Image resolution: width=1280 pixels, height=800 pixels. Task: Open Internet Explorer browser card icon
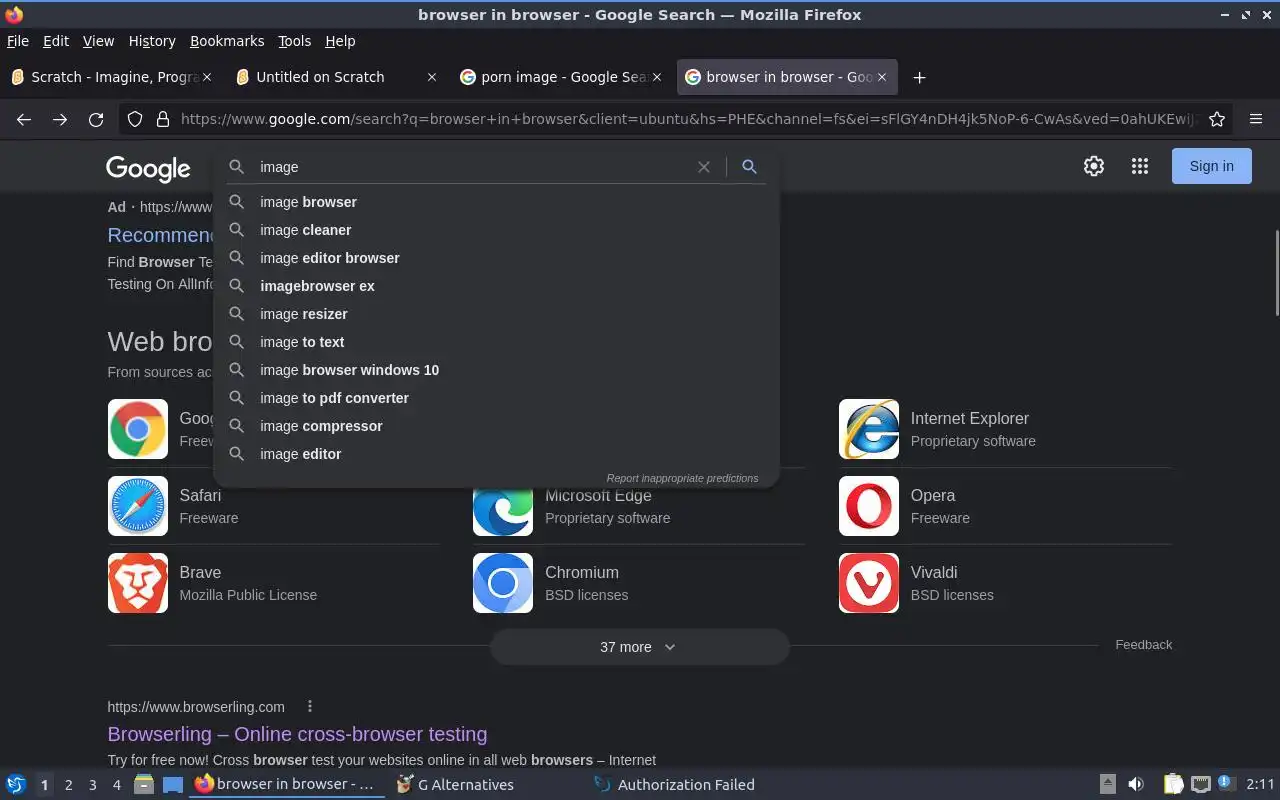(869, 429)
